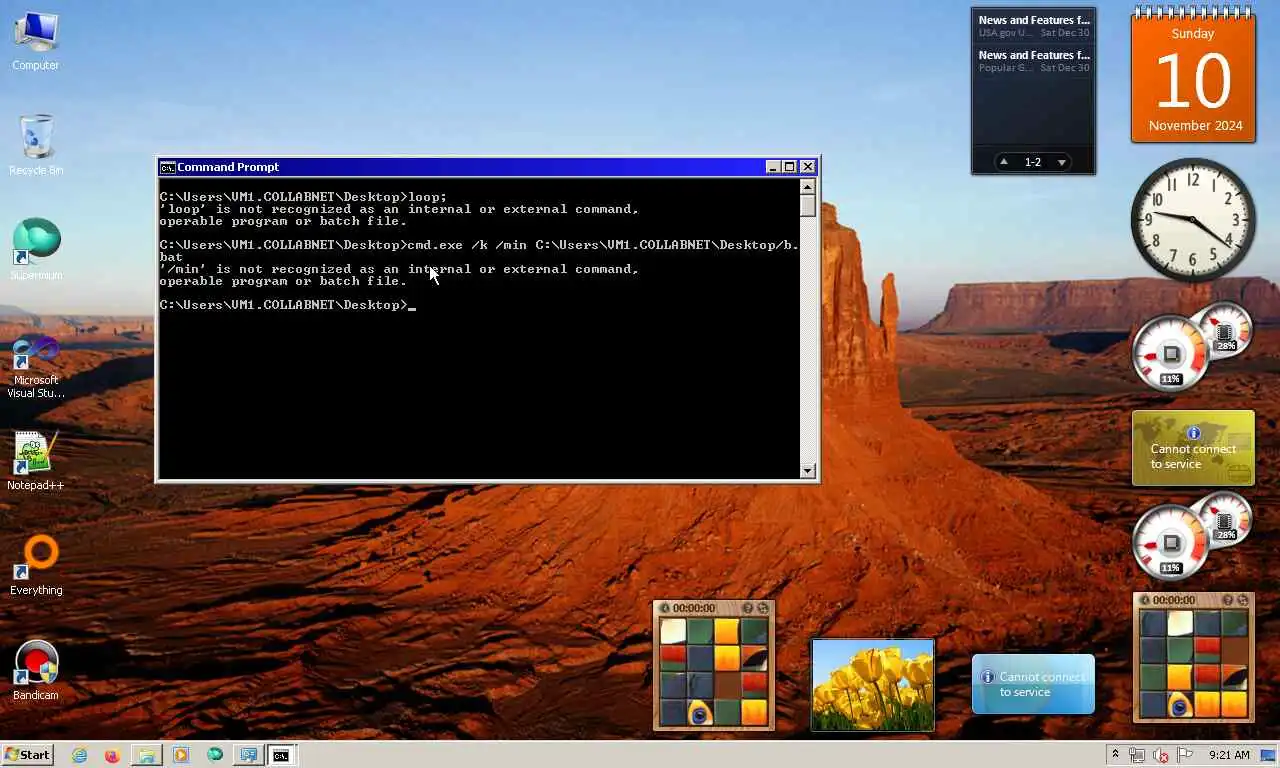Click the solve icon on puzzle beside tulips
The width and height of the screenshot is (1280, 768).
click(x=763, y=608)
